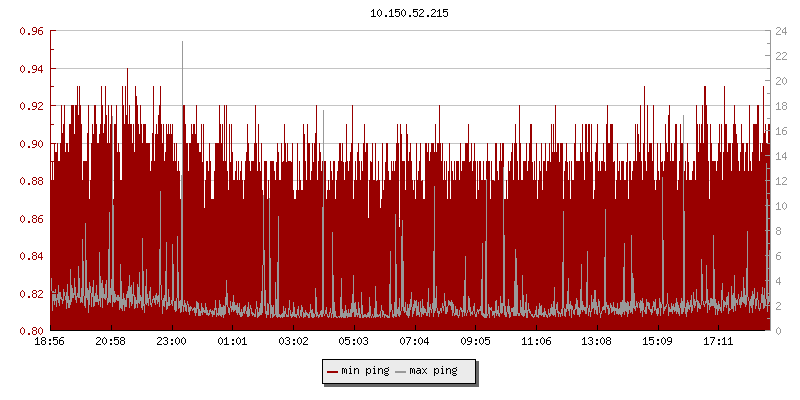This screenshot has height=400, width=800.
Task: Select the 01:01 x-axis tick label
Action: pos(232,342)
